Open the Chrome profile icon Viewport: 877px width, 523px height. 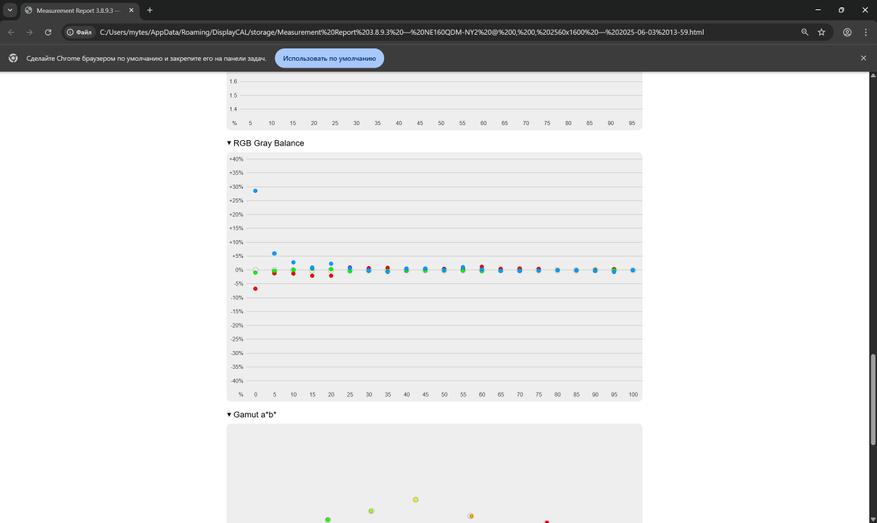tap(847, 32)
